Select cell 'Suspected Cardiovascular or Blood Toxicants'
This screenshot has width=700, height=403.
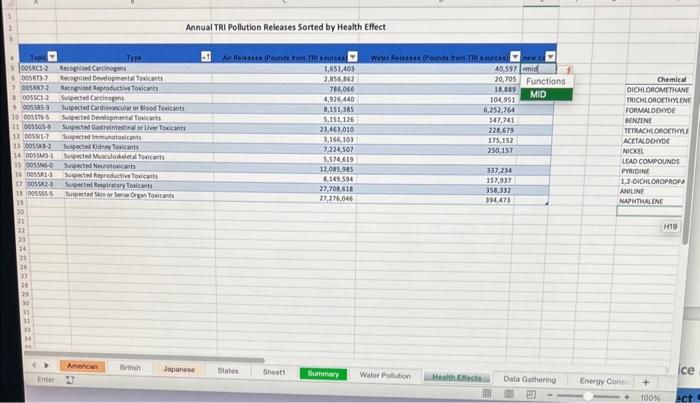point(123,108)
